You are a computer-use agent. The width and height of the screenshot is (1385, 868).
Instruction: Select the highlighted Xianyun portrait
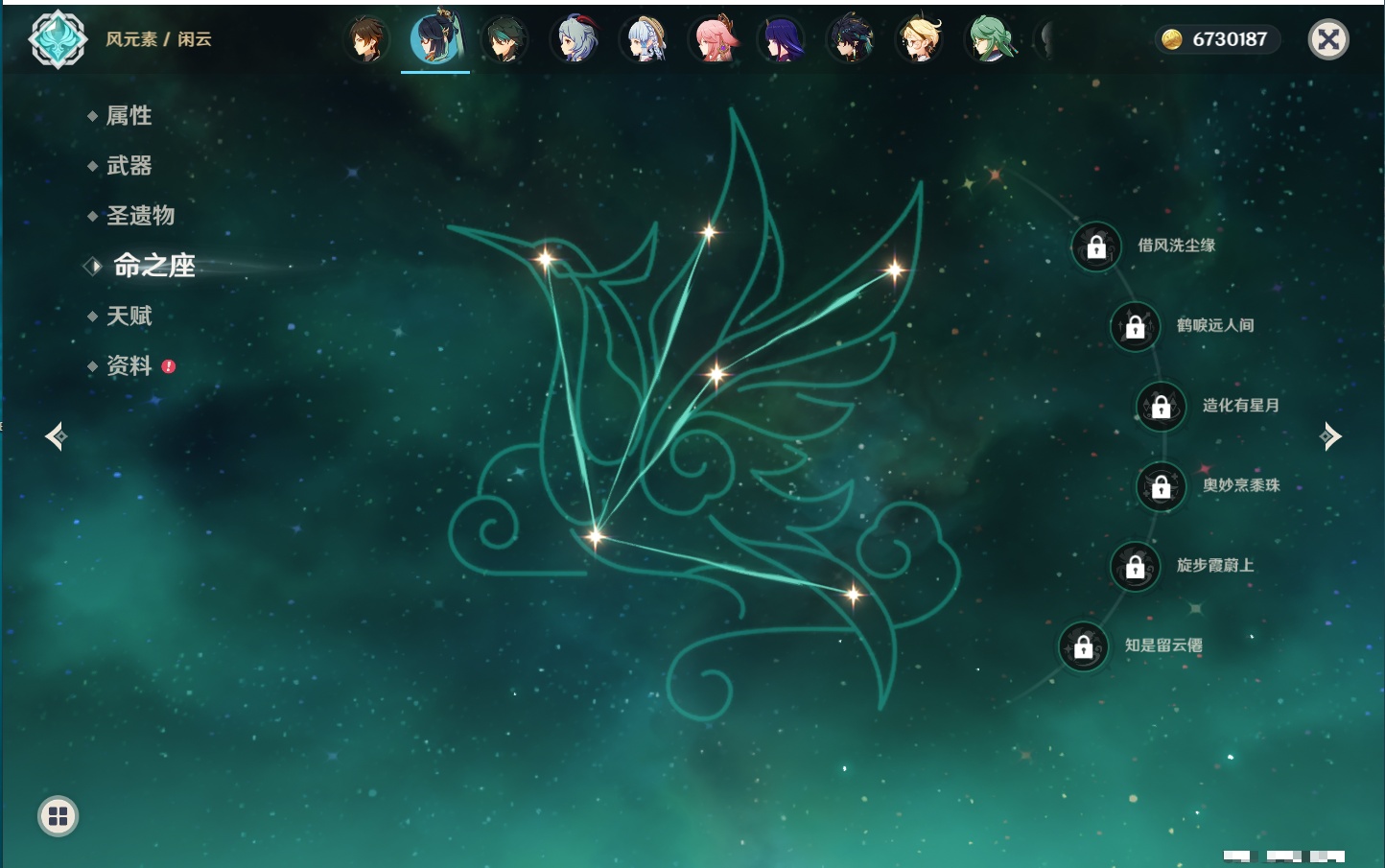click(x=435, y=38)
